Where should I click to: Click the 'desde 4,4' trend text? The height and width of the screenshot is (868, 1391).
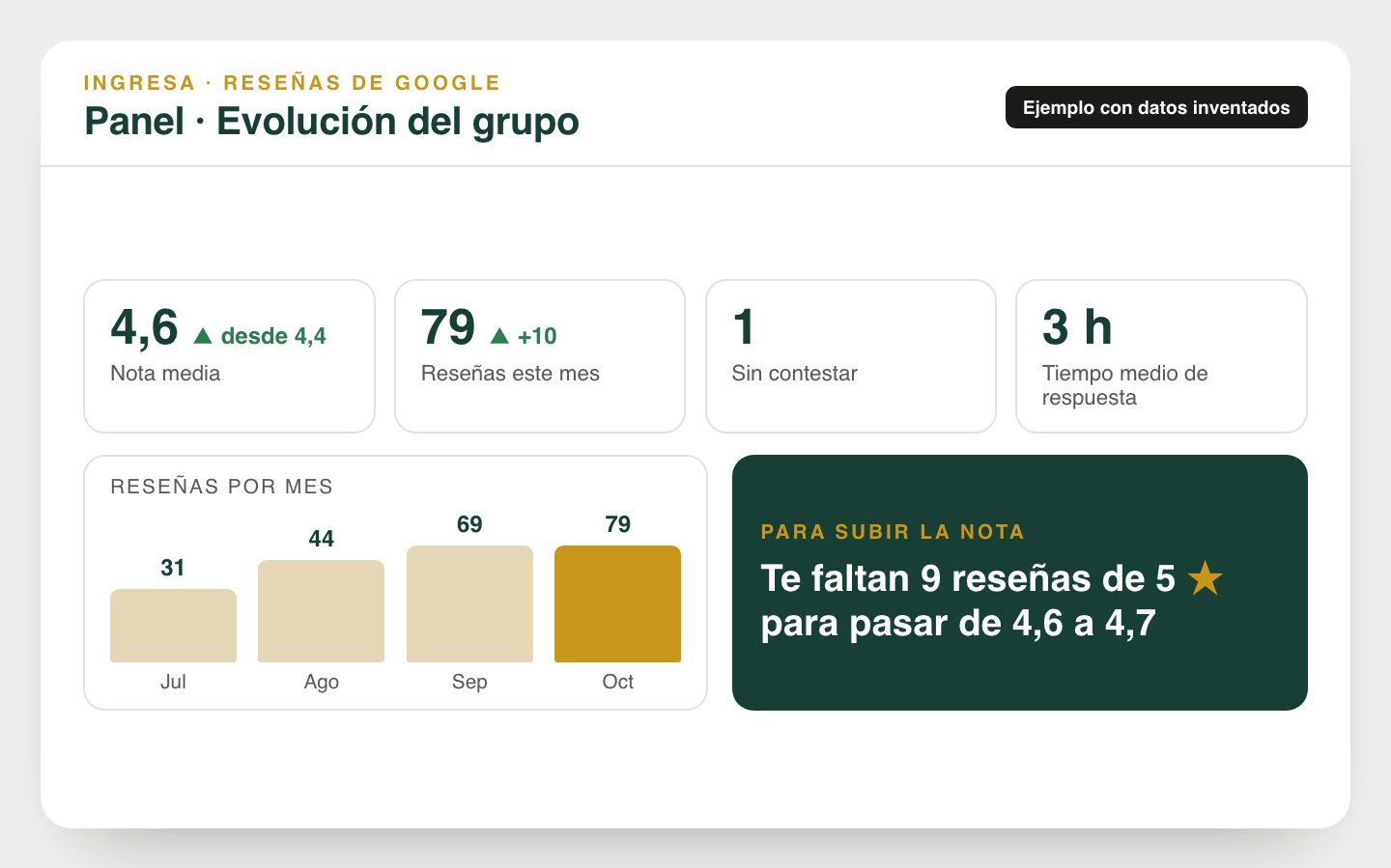[273, 336]
